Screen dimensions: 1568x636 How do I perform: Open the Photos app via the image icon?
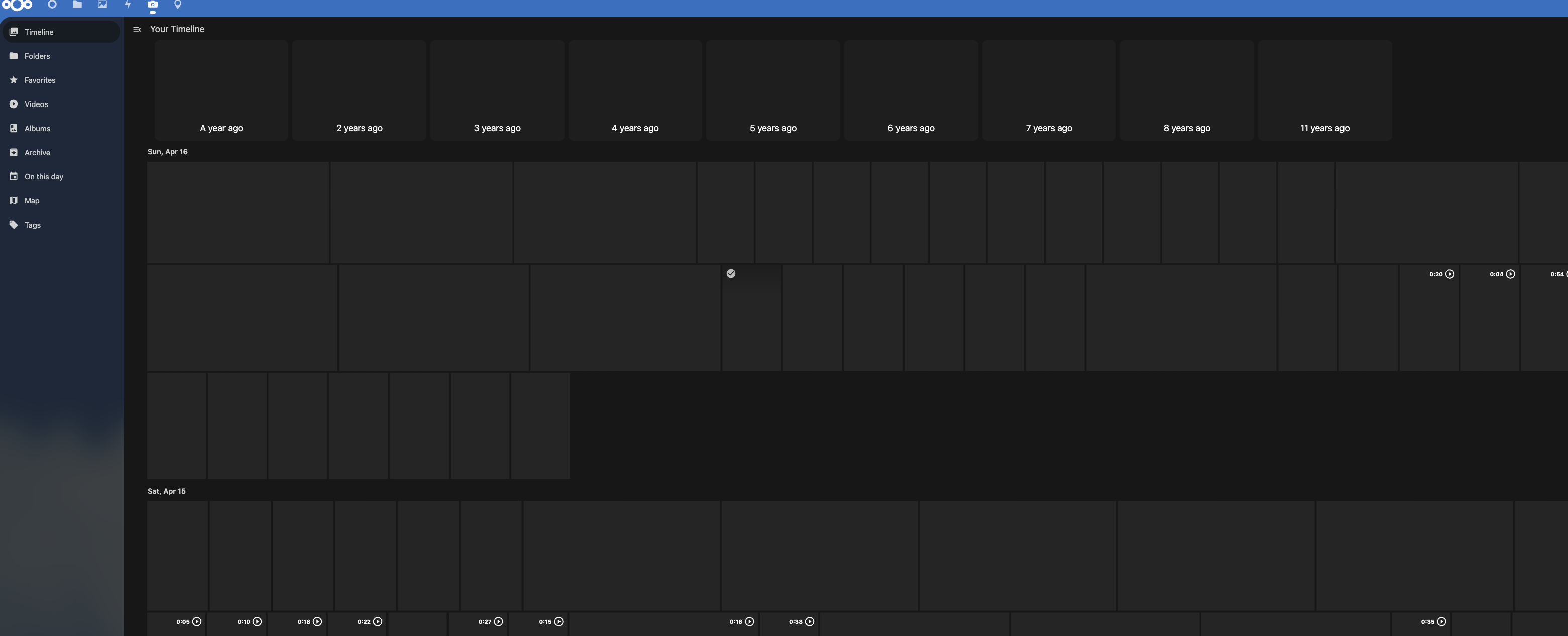pos(102,5)
